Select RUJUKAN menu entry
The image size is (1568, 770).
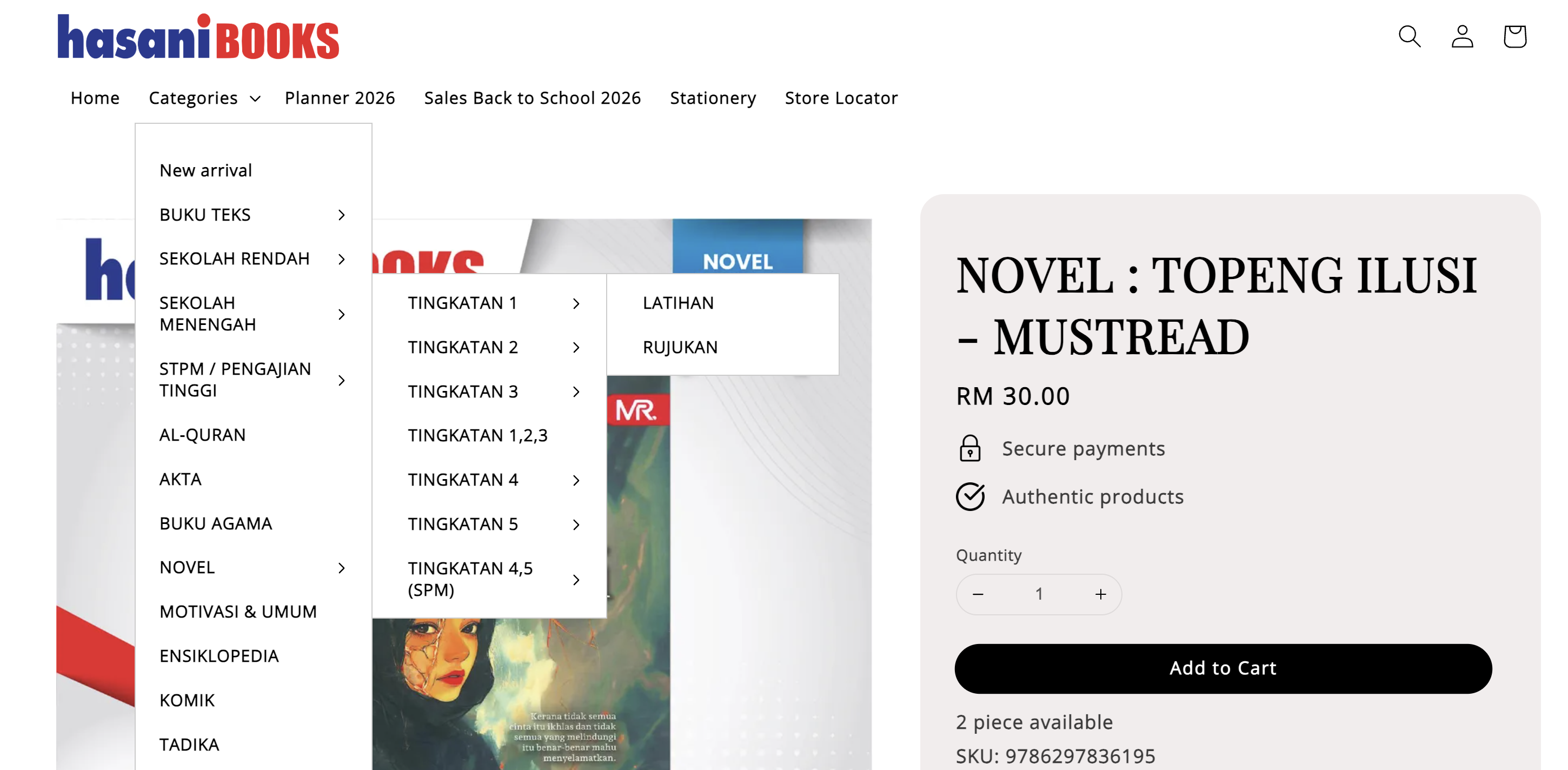coord(680,347)
